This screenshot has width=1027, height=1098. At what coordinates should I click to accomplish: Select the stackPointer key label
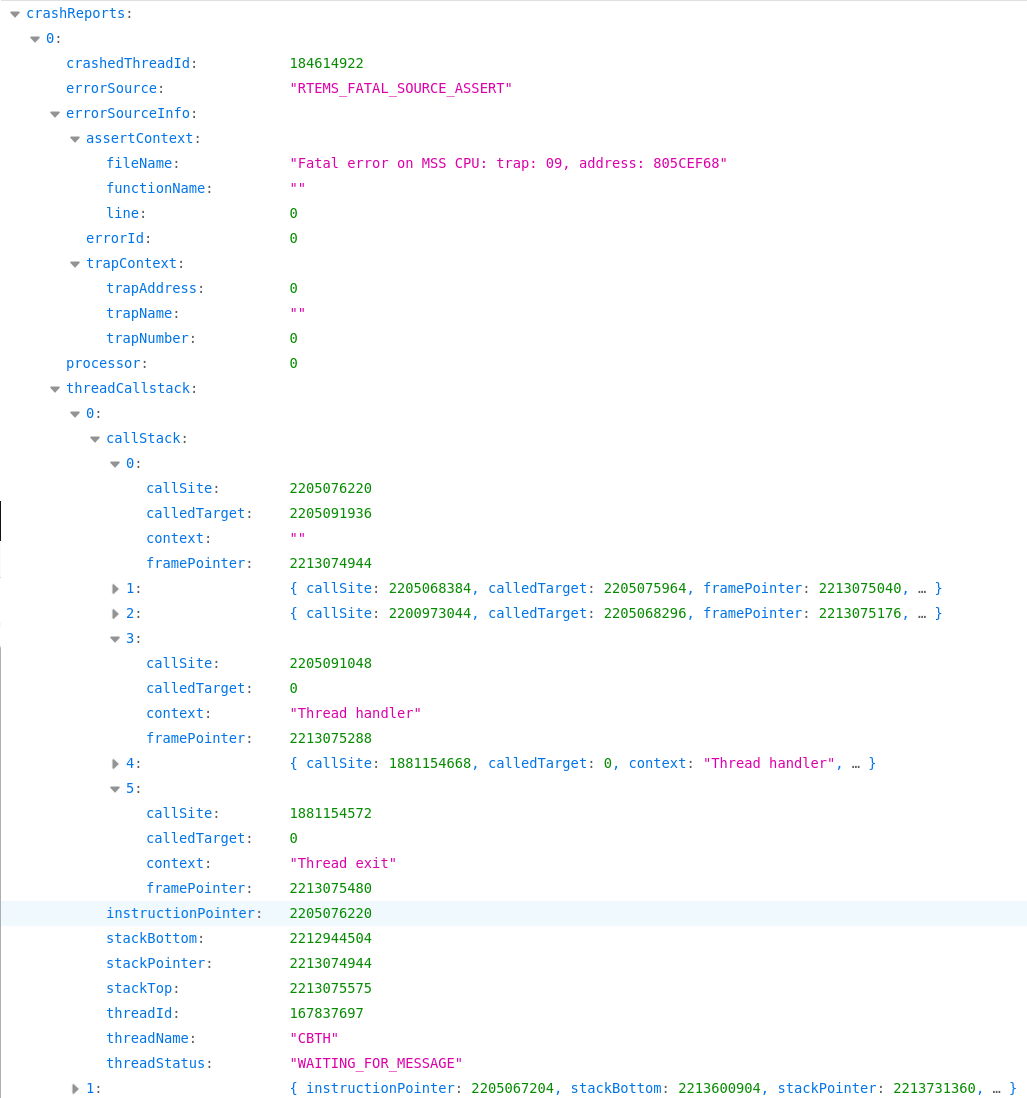click(x=155, y=964)
